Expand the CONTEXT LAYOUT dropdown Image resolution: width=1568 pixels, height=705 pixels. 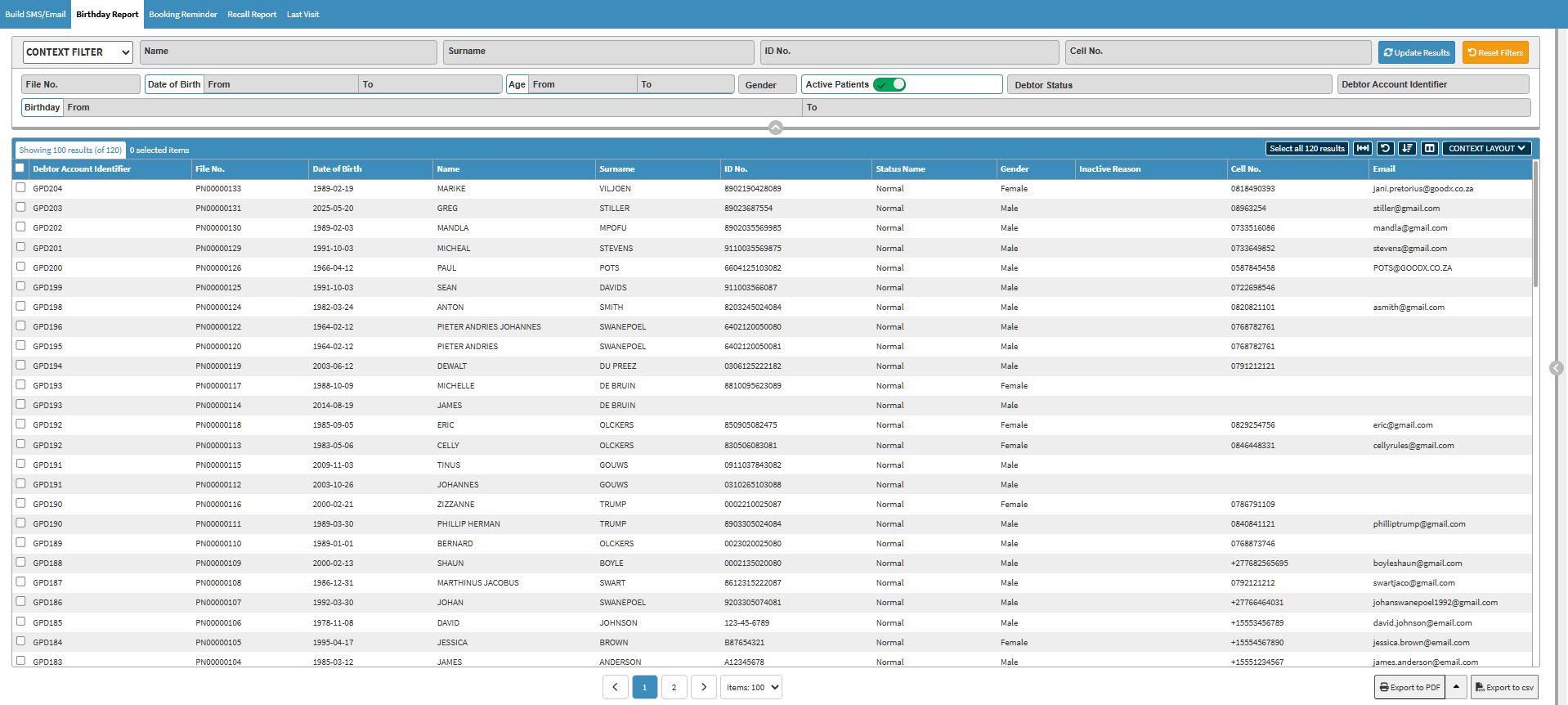[x=1486, y=149]
